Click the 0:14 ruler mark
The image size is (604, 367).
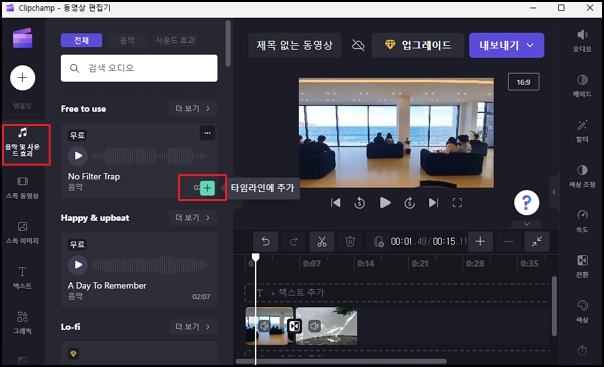pos(365,264)
